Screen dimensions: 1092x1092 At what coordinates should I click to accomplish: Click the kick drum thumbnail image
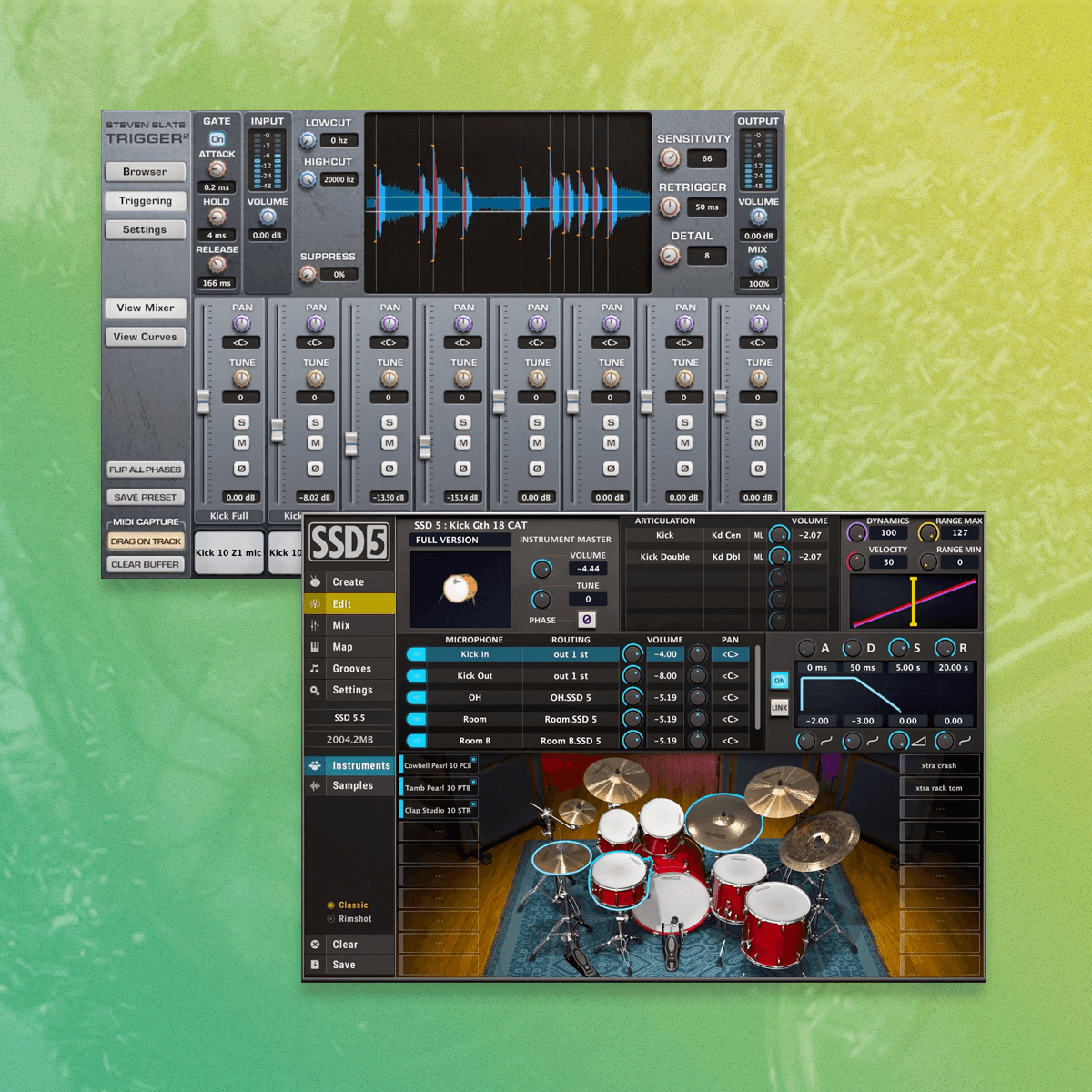point(460,589)
